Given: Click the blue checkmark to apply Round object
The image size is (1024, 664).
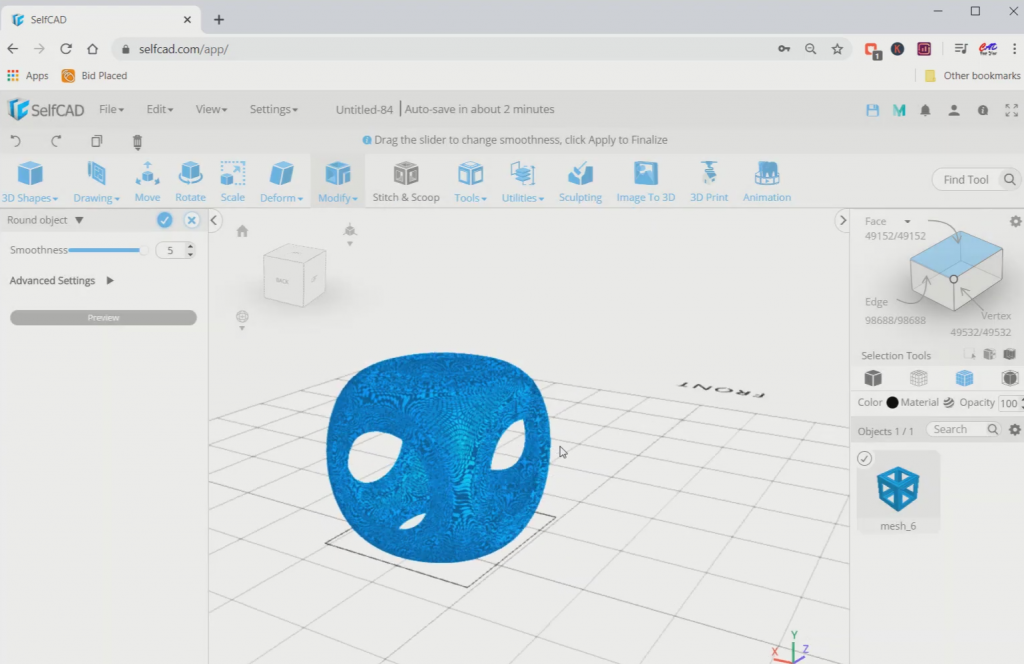Looking at the screenshot, I should [x=163, y=220].
